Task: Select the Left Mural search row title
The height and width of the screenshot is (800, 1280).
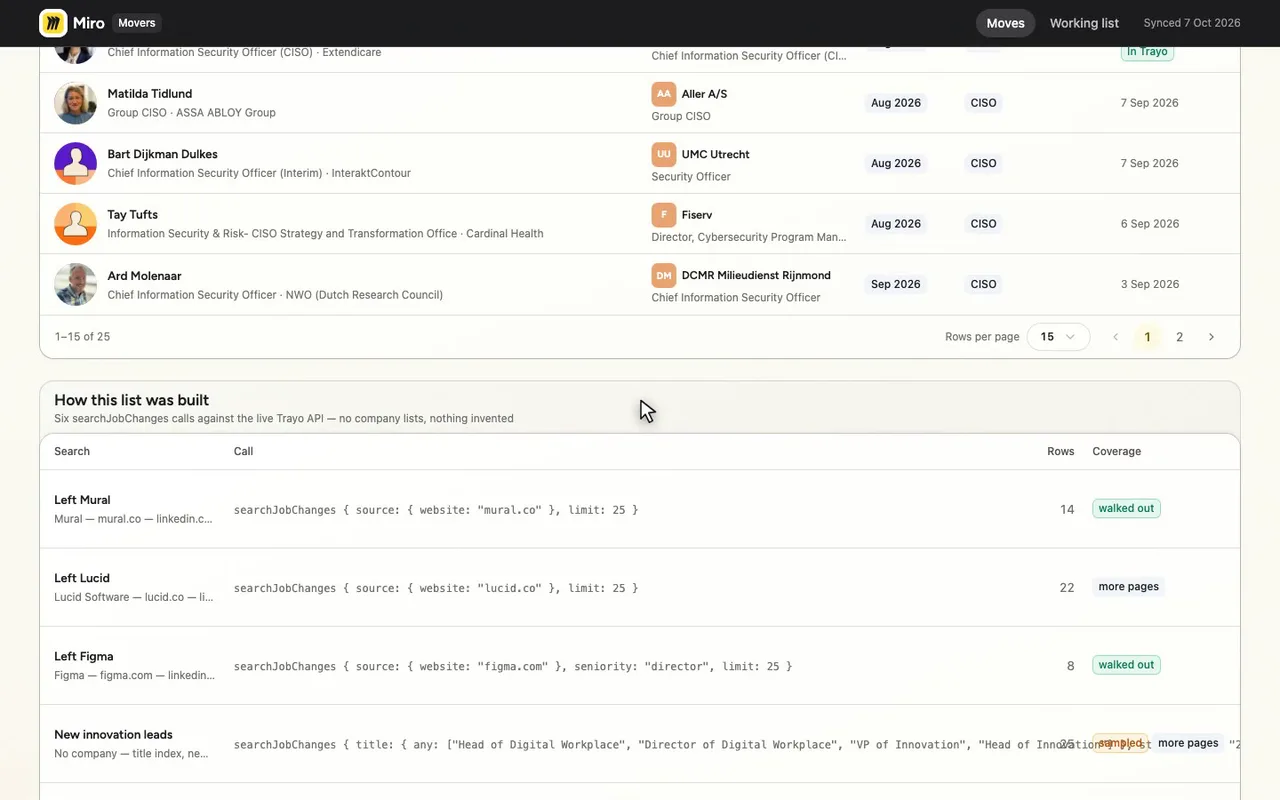Action: click(x=82, y=500)
